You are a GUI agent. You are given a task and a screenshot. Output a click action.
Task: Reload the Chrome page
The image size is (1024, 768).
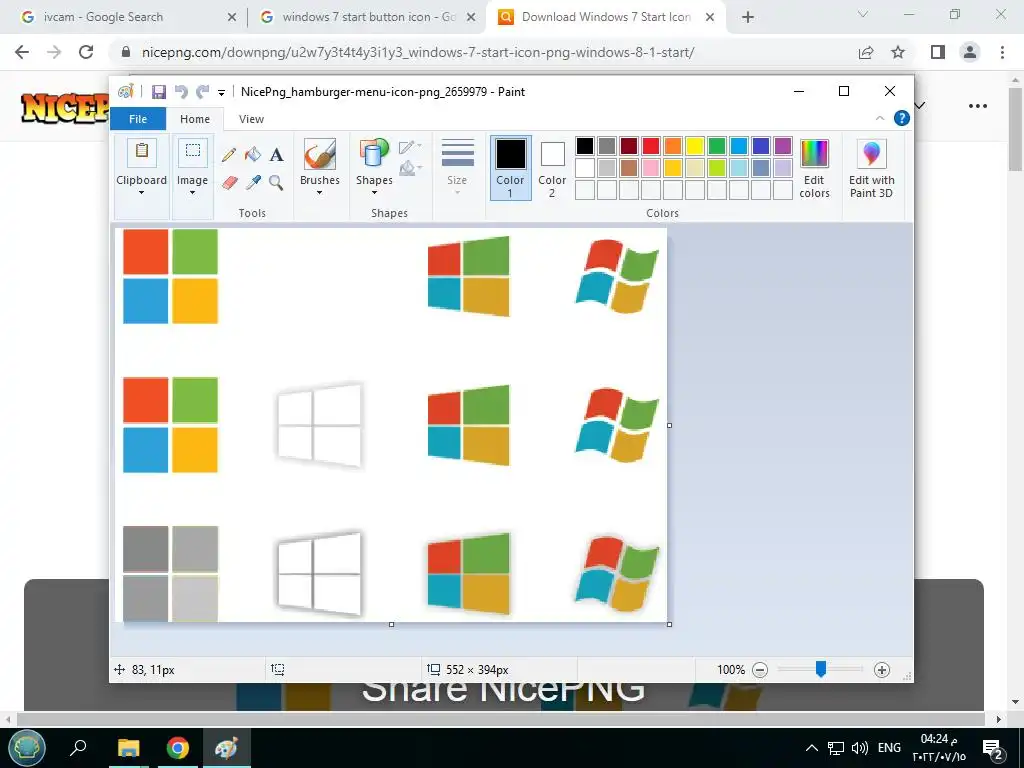(x=86, y=52)
